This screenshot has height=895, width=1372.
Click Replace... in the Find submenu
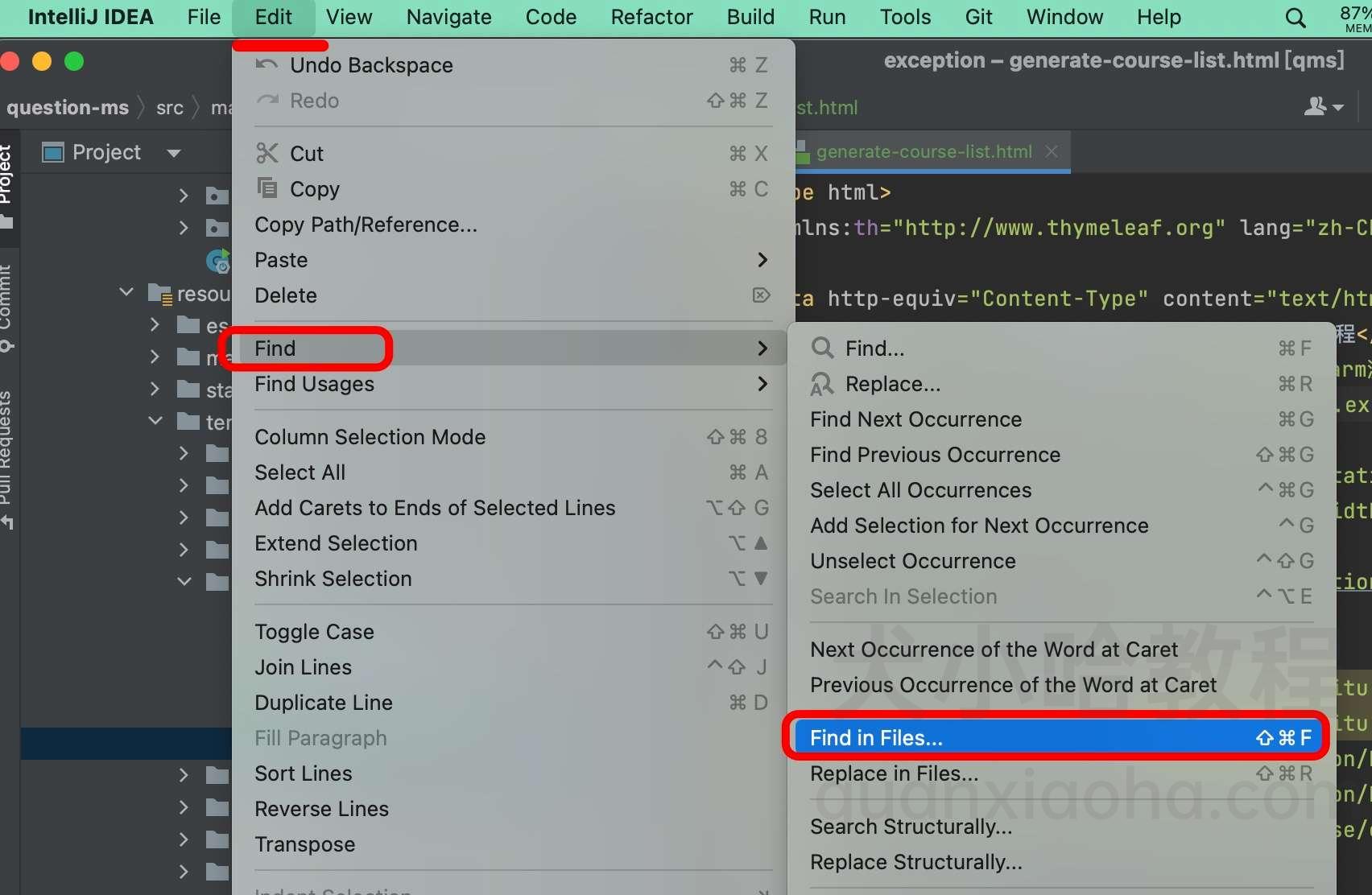1061,384
